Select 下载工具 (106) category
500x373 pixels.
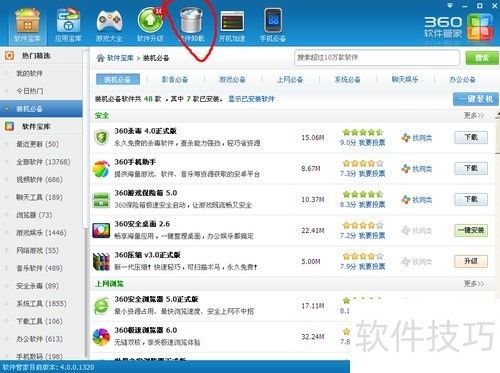point(41,321)
